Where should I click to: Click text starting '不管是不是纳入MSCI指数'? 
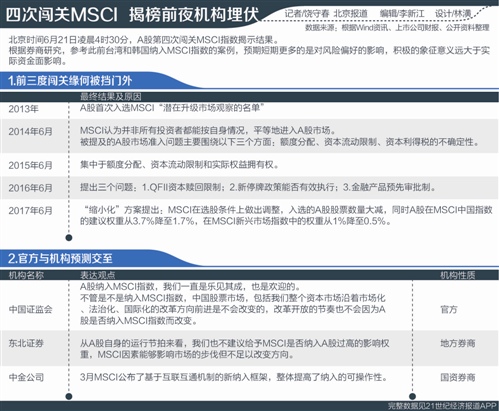click(233, 309)
